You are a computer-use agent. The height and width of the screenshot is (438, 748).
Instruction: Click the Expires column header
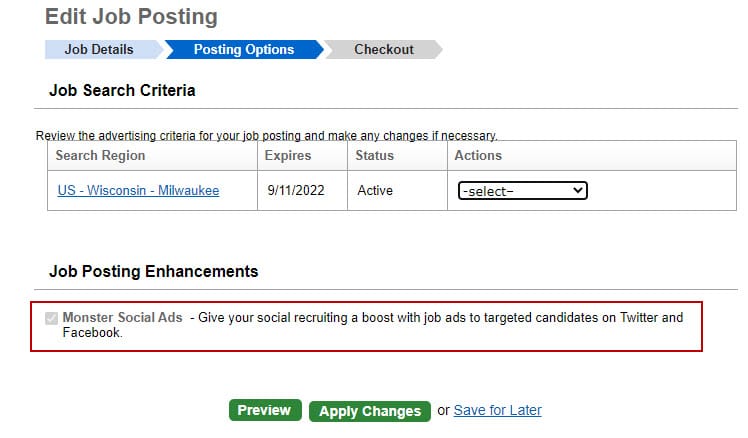coord(288,156)
